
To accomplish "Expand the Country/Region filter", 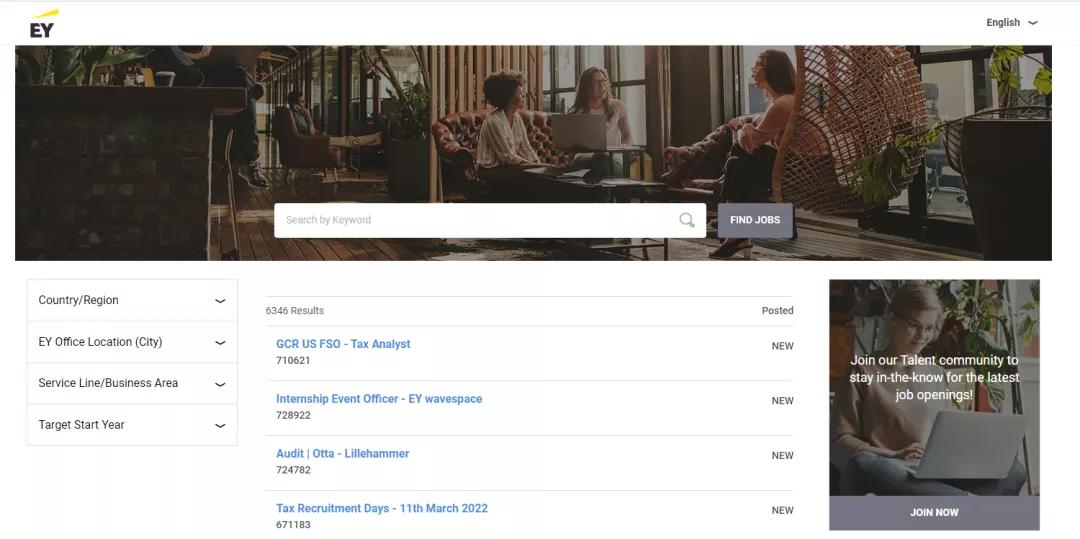I will tap(132, 300).
